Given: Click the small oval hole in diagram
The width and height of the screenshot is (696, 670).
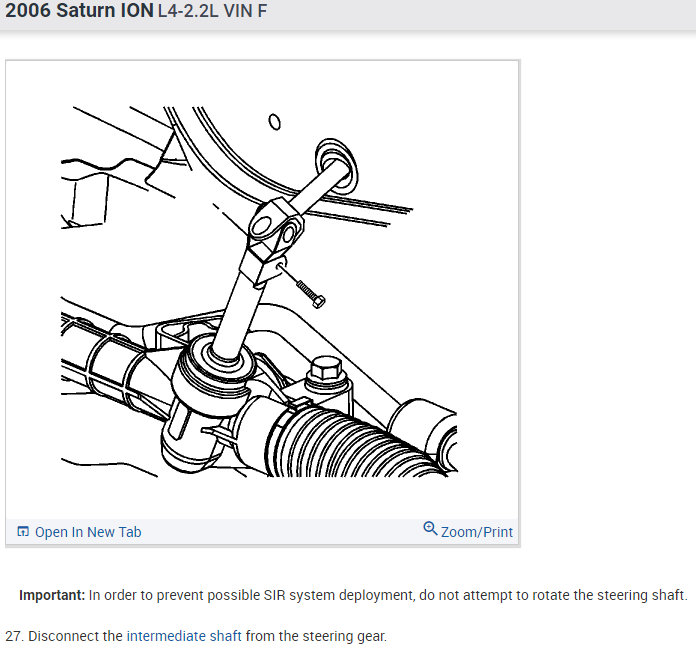Looking at the screenshot, I should click(x=275, y=122).
